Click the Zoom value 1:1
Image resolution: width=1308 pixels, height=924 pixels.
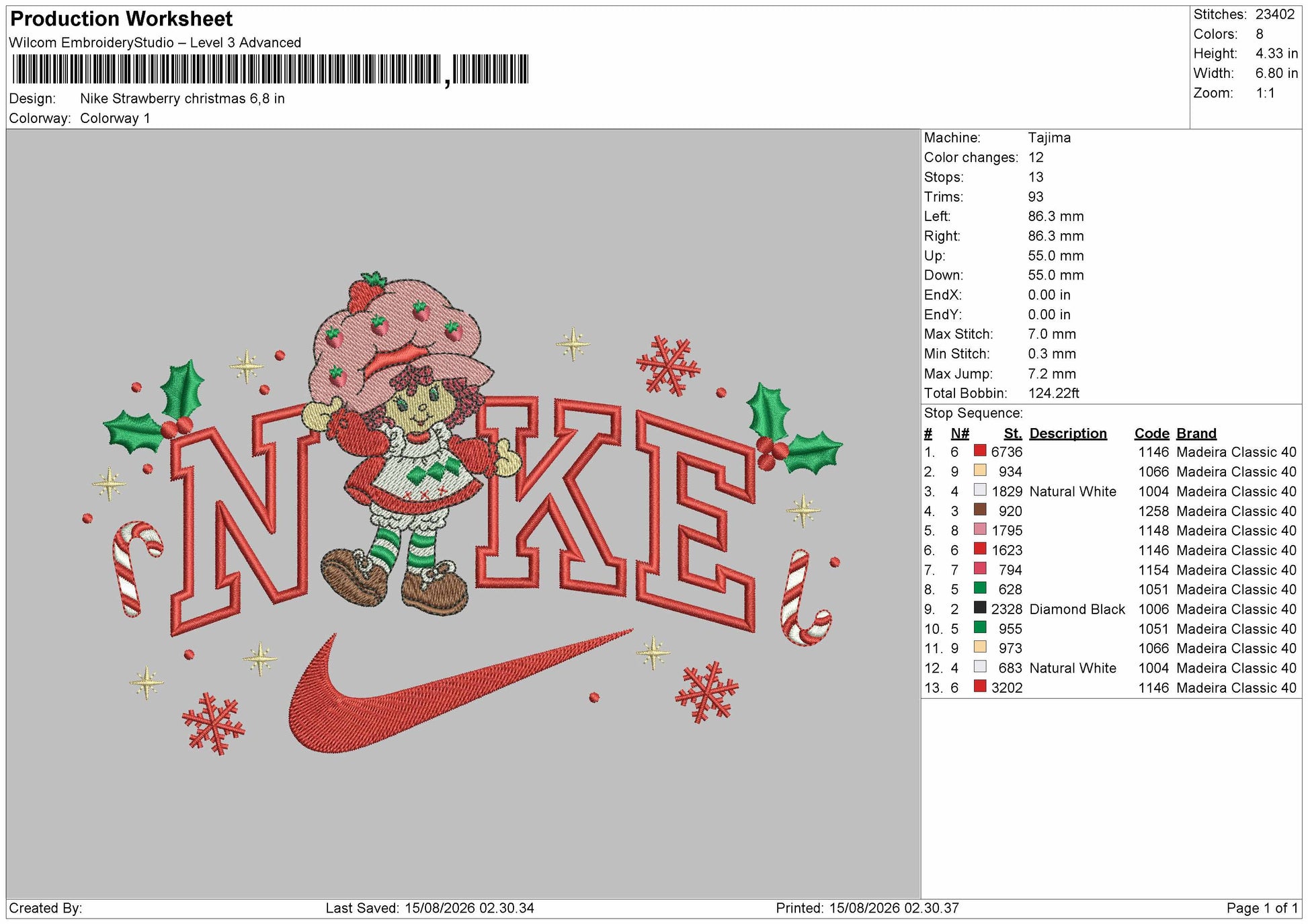click(x=1266, y=93)
